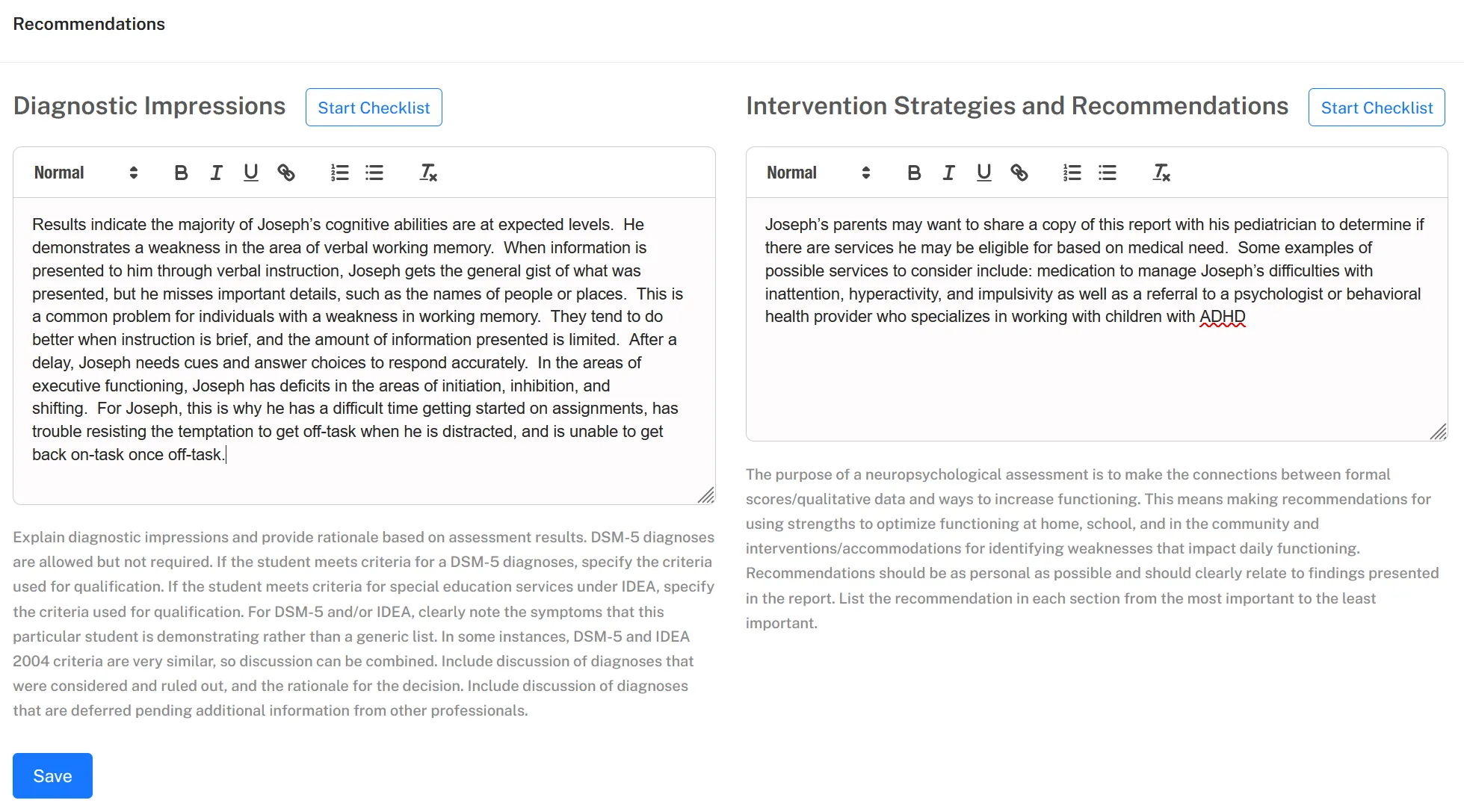Grab Diagnostic Impressions editor resize handle
1464x812 pixels.
(706, 495)
